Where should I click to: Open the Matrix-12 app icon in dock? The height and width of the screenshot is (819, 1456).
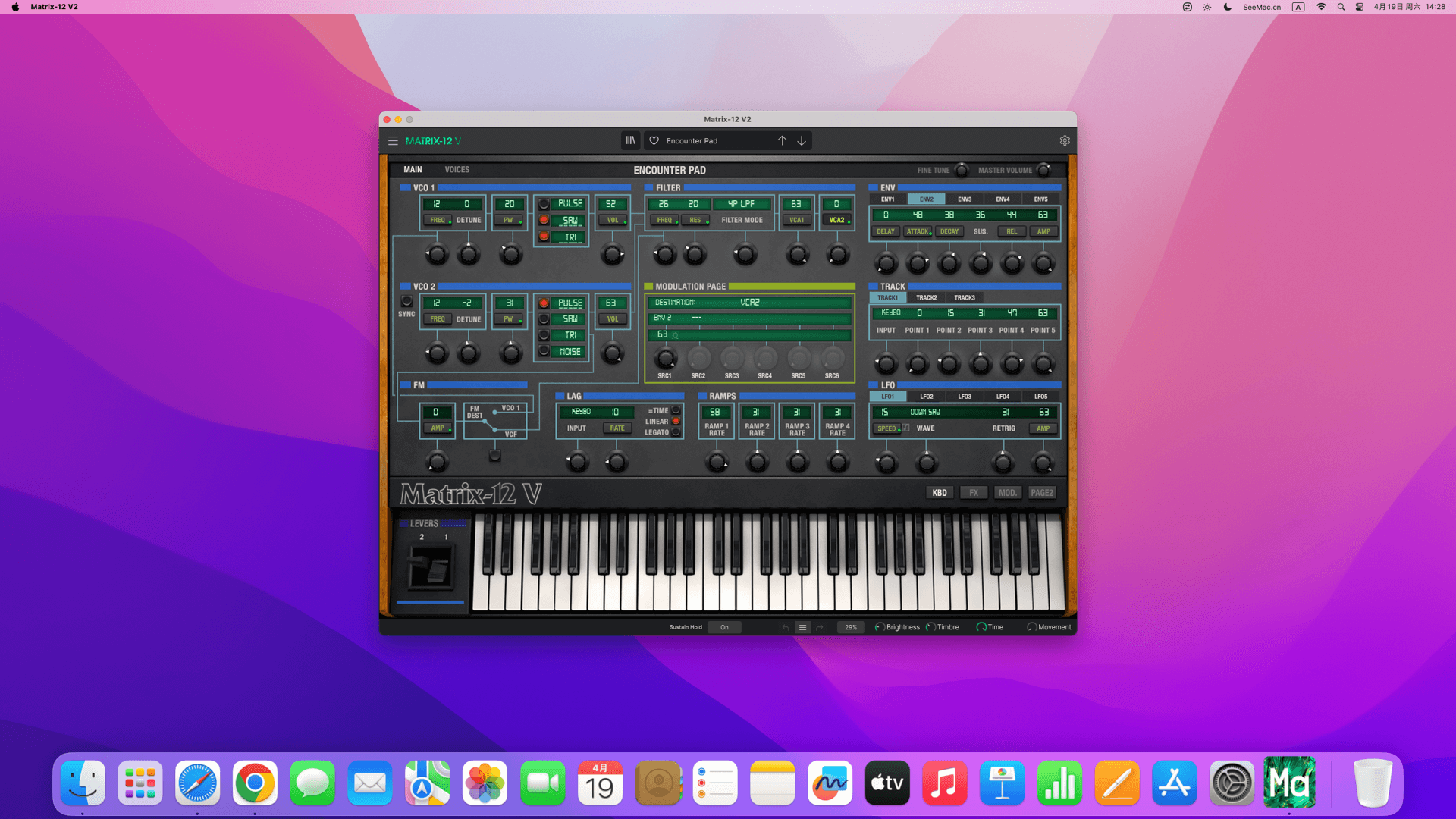pos(1289,782)
